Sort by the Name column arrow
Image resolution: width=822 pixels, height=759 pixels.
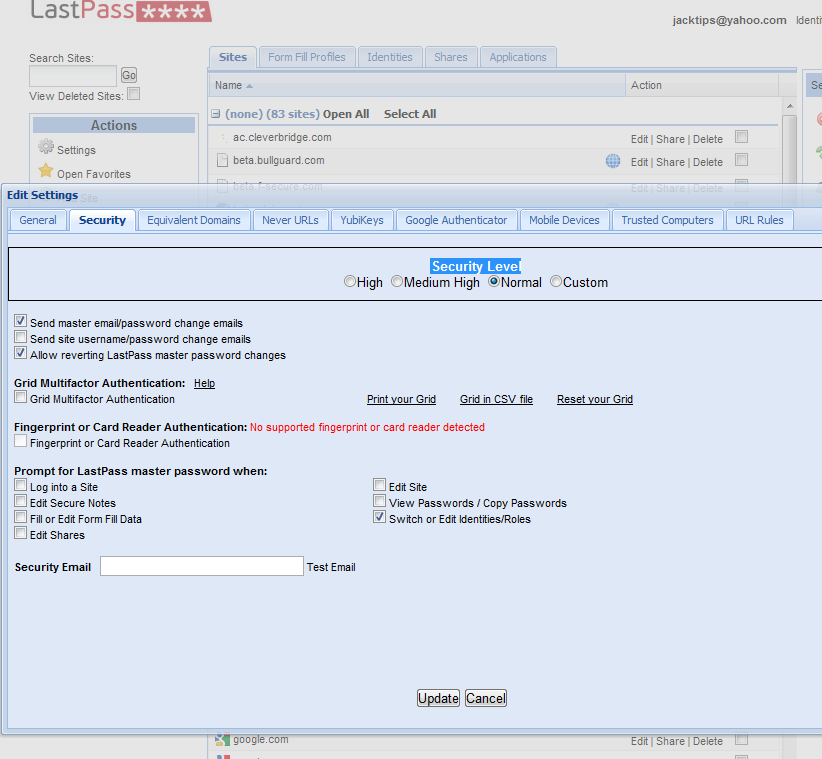[250, 86]
